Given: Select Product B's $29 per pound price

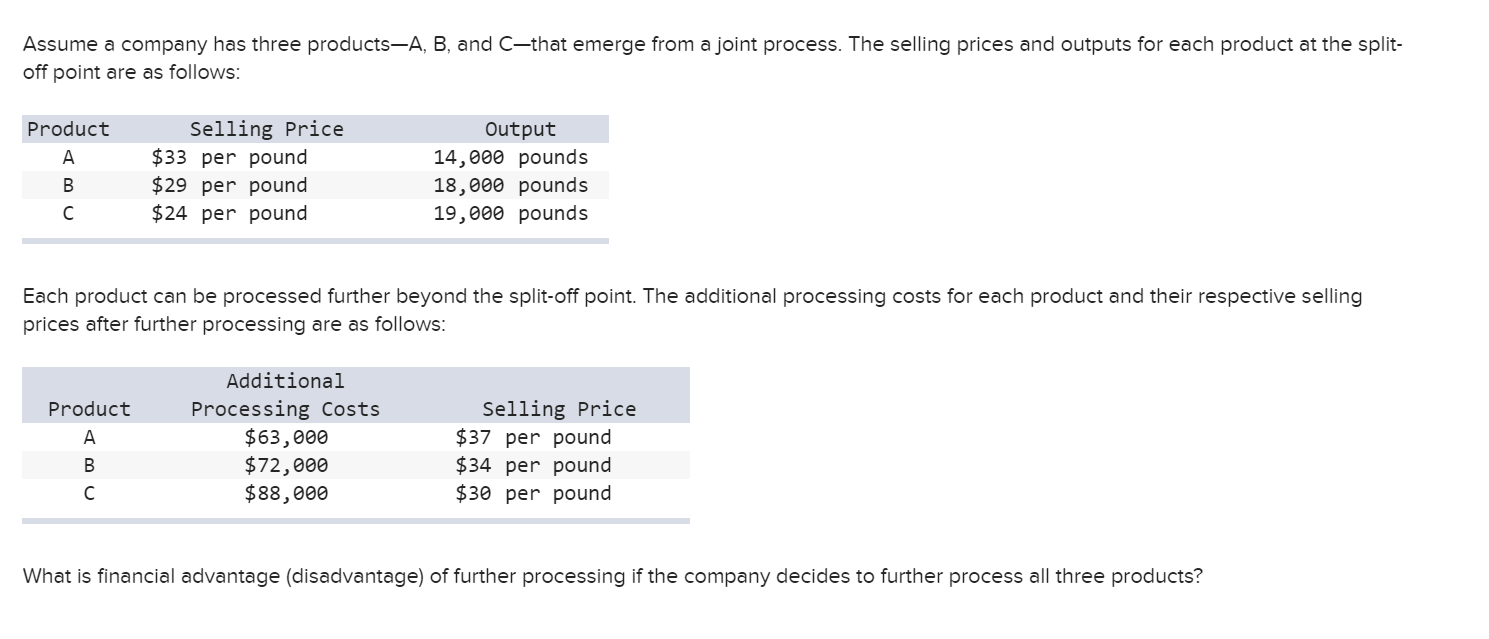Looking at the screenshot, I should click(229, 185).
